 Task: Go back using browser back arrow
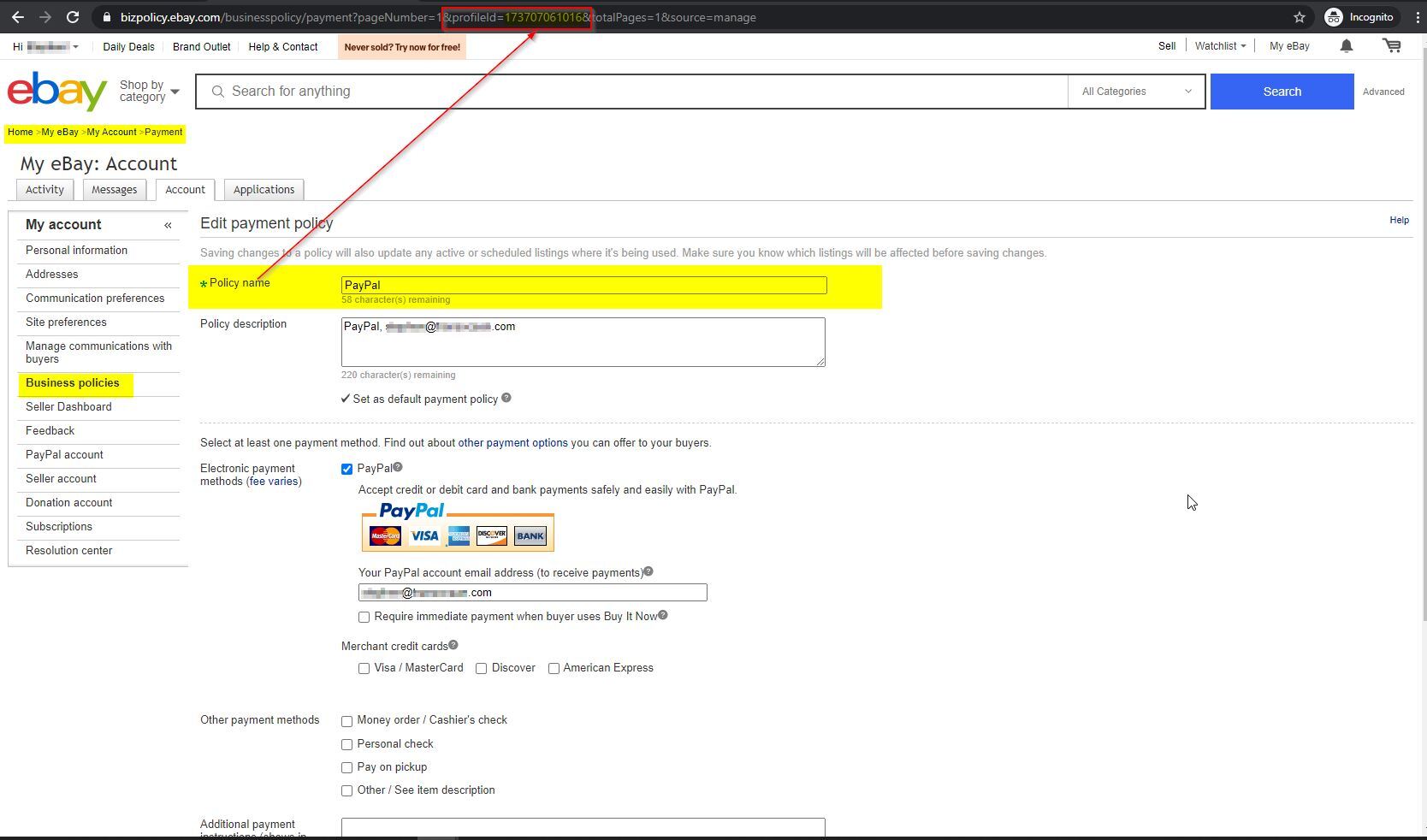pos(18,17)
